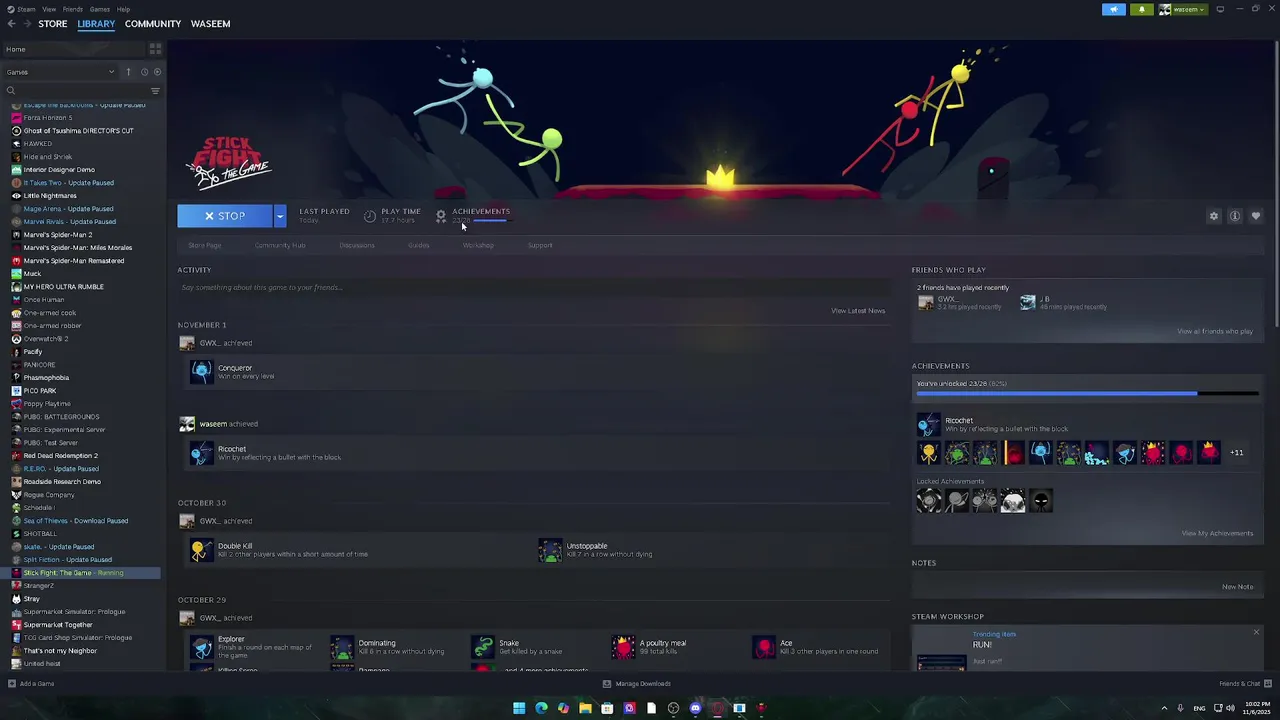The height and width of the screenshot is (720, 1280).
Task: Switch to the COMMUNITY tab
Action: [153, 23]
